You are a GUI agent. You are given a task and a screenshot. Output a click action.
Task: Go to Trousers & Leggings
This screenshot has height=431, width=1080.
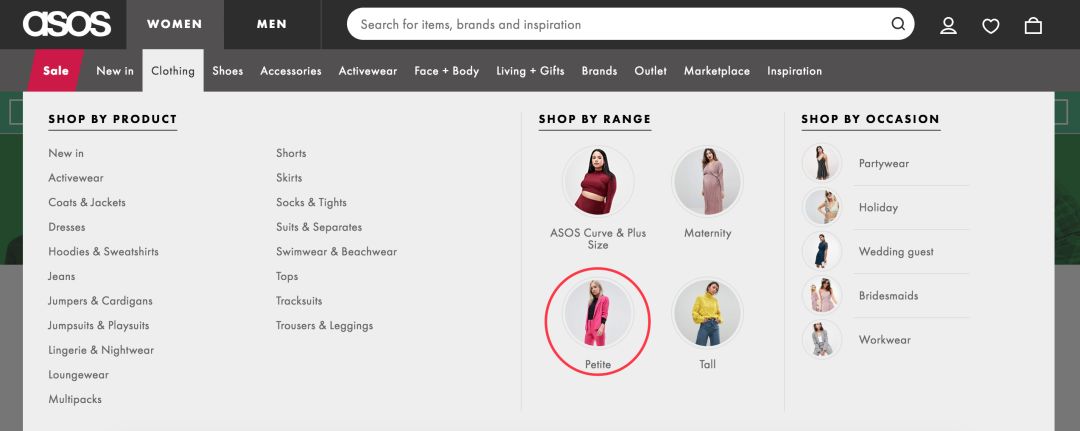(324, 326)
